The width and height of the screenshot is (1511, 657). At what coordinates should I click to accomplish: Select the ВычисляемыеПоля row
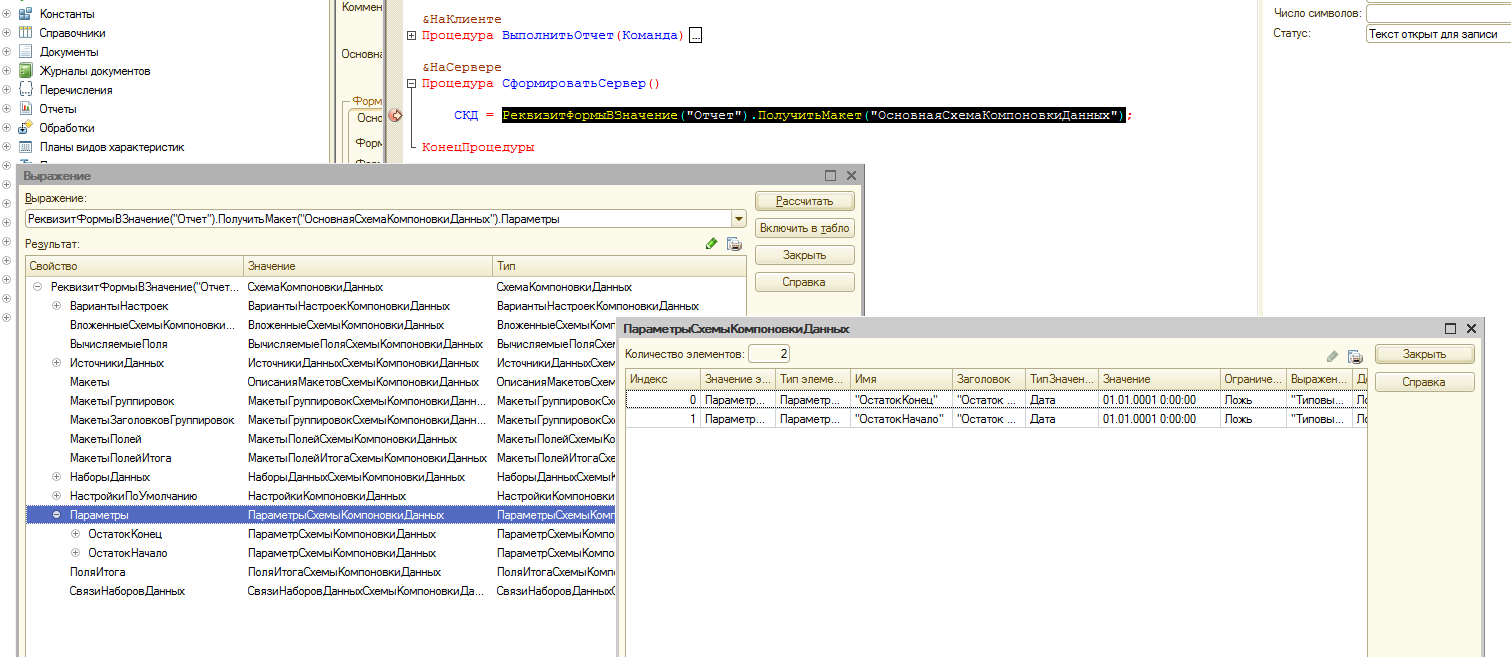(320, 344)
